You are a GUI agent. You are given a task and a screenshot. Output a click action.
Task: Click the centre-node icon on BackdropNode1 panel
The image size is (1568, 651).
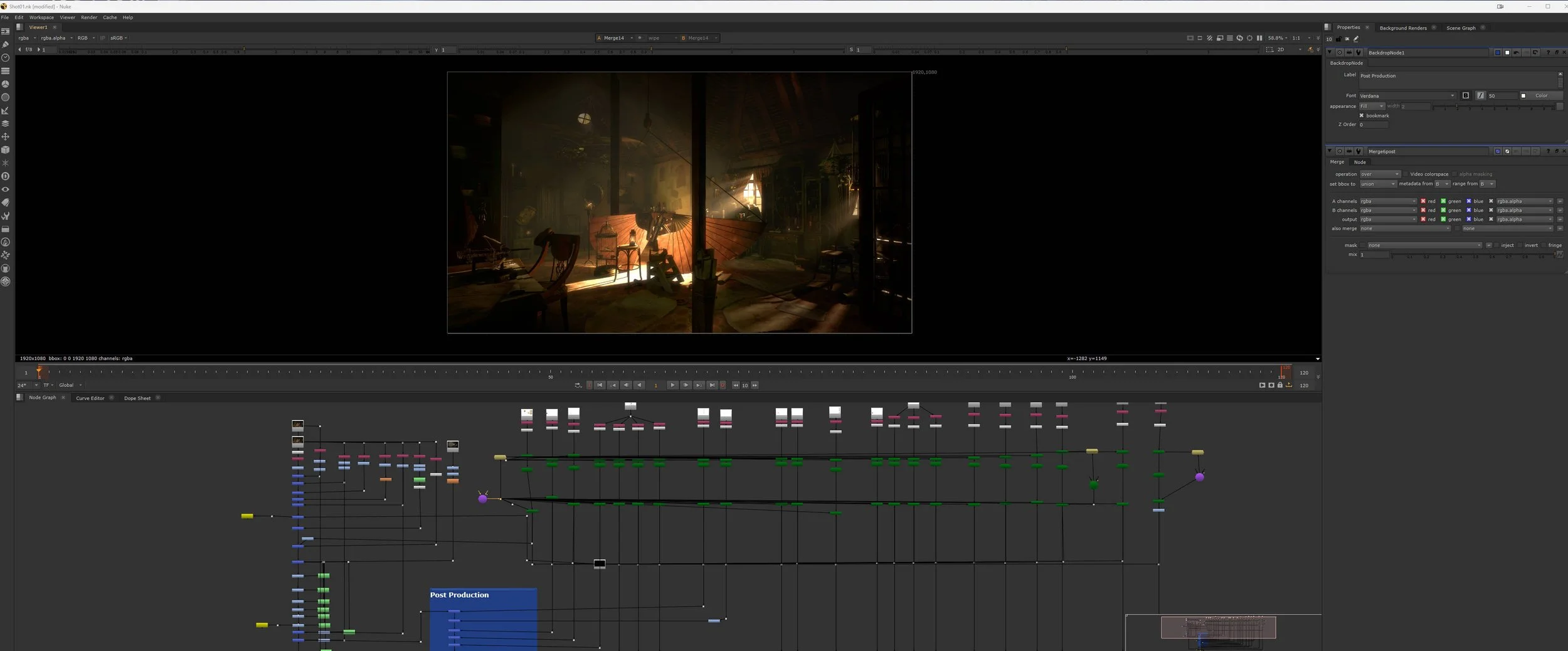(1339, 53)
